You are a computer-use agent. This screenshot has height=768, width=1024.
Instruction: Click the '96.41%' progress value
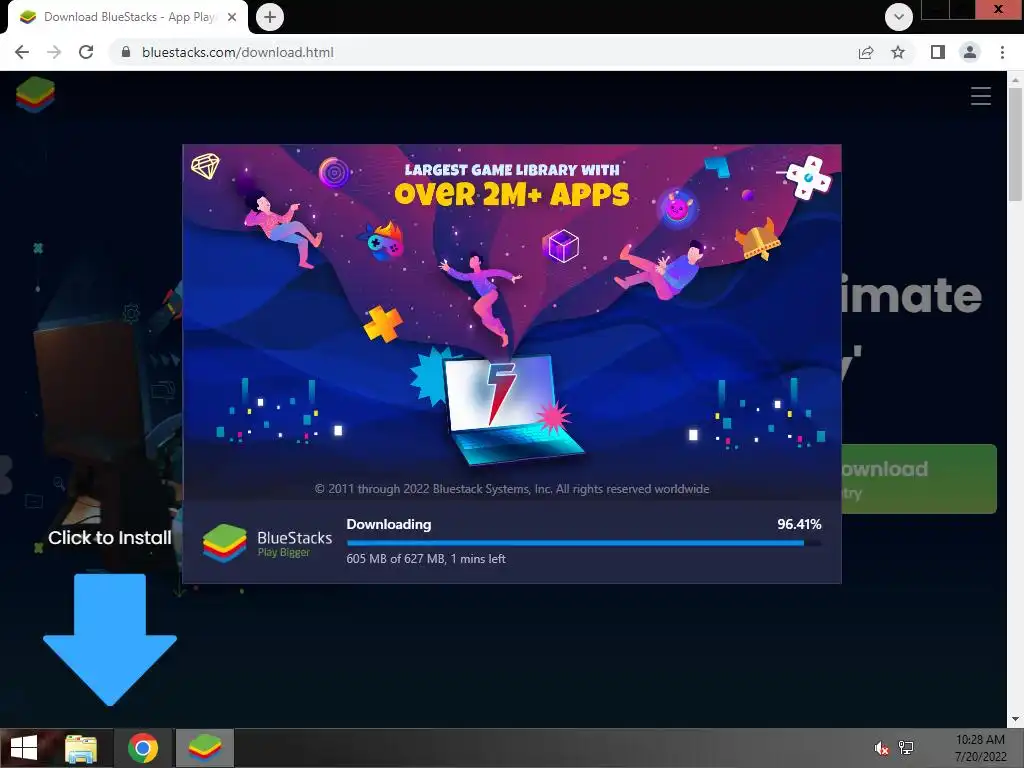799,524
